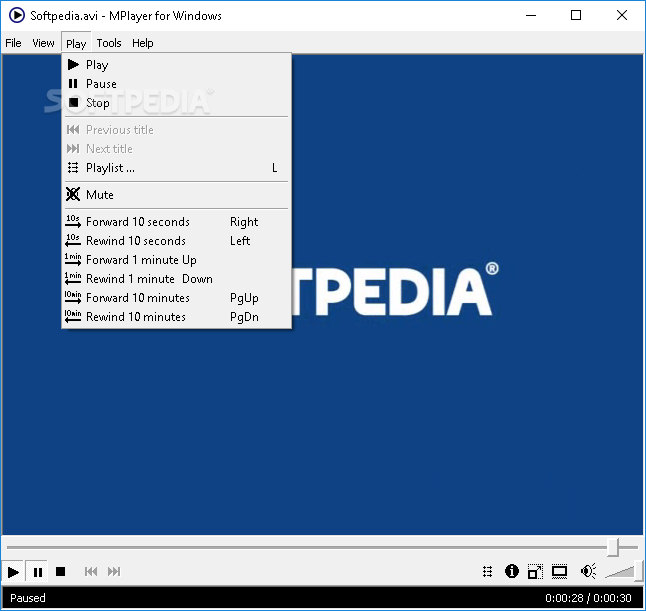646x611 pixels.
Task: Choose Play from the Play menu
Action: (176, 65)
